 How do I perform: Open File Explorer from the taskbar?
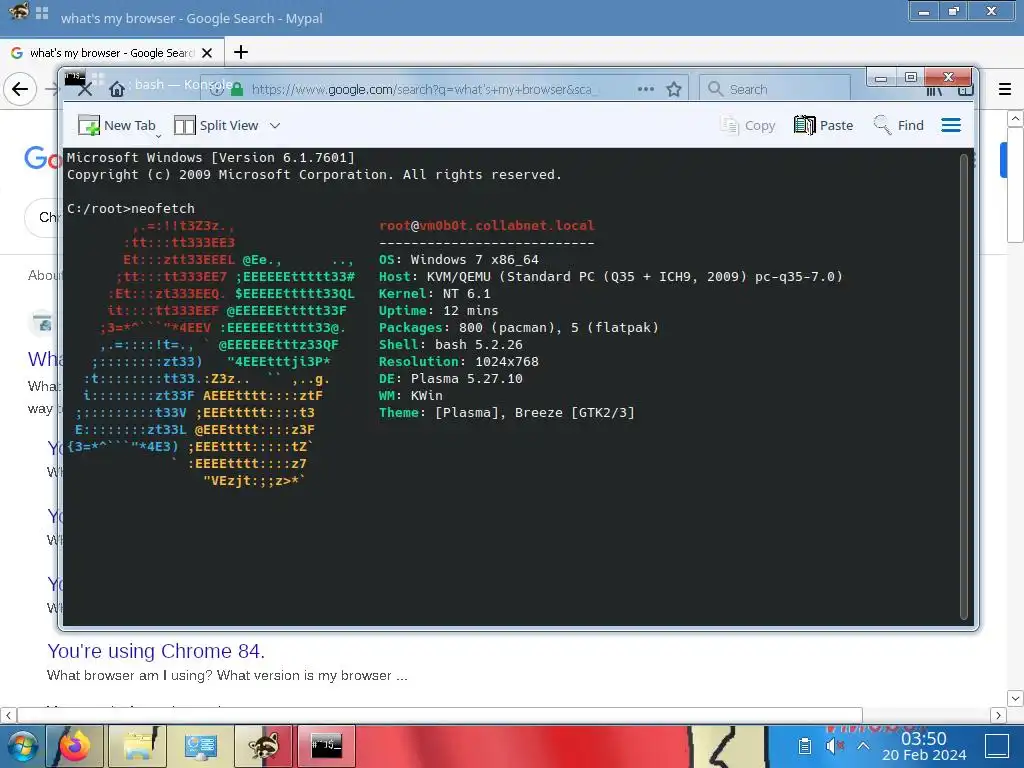click(x=138, y=746)
